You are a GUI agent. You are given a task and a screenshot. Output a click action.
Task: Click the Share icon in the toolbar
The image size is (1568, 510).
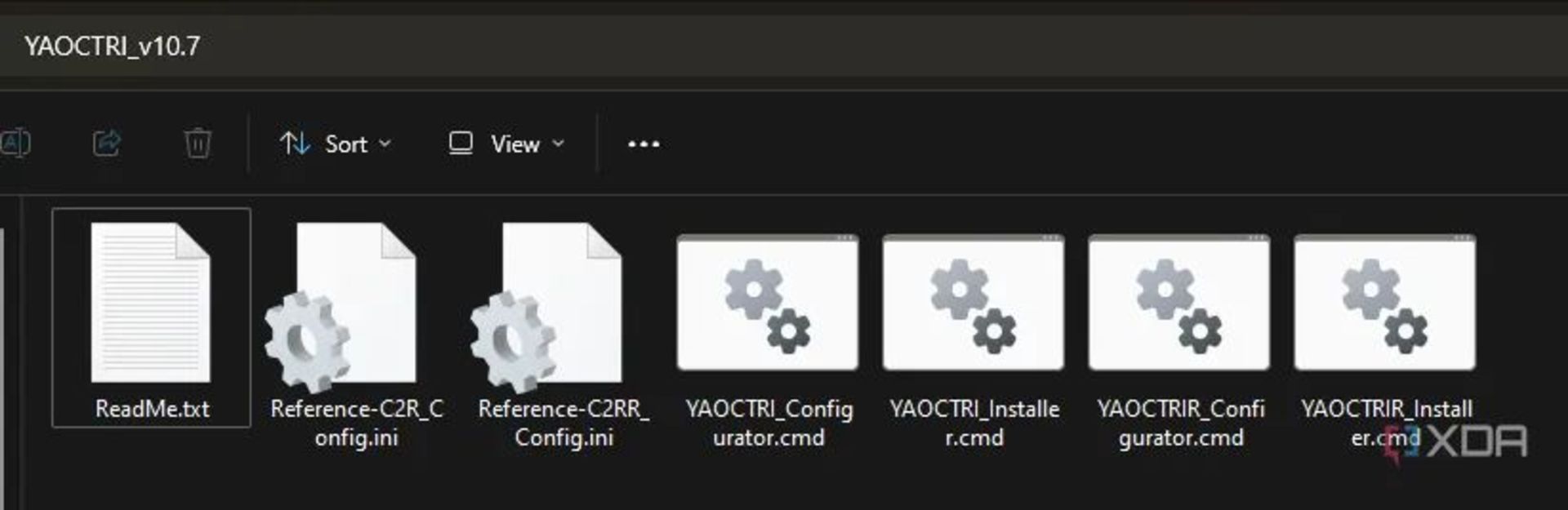tap(107, 144)
